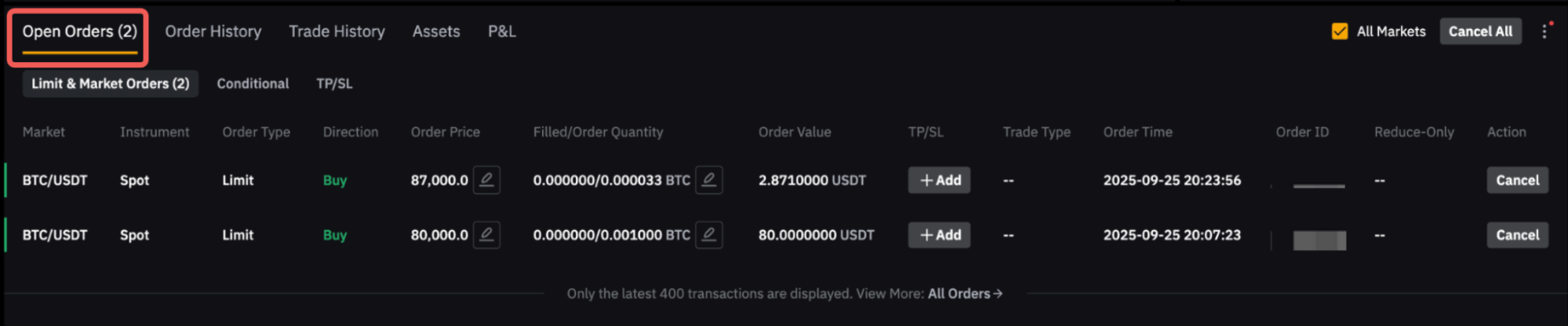Switch to Order History tab

[213, 31]
